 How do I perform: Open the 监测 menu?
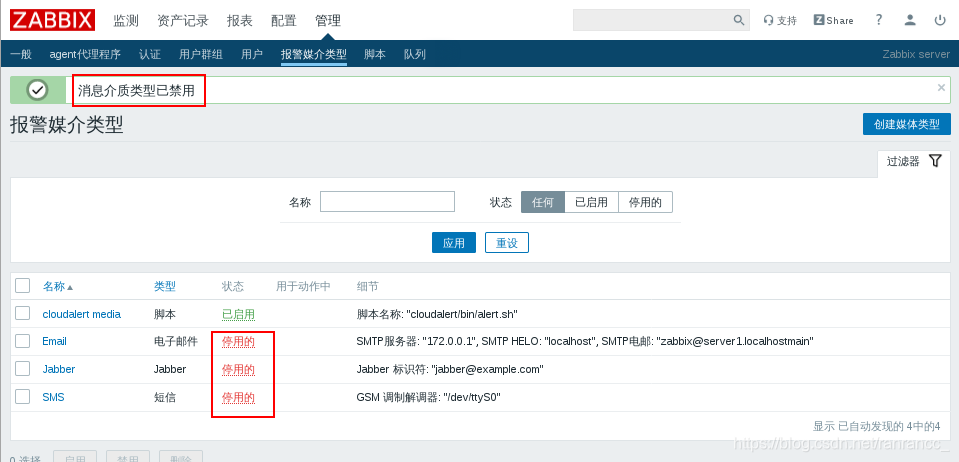coord(126,21)
